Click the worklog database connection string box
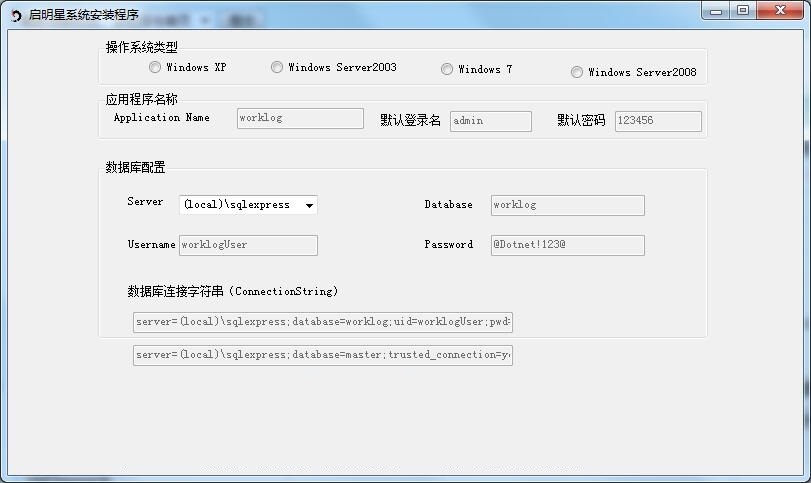 pyautogui.click(x=323, y=322)
